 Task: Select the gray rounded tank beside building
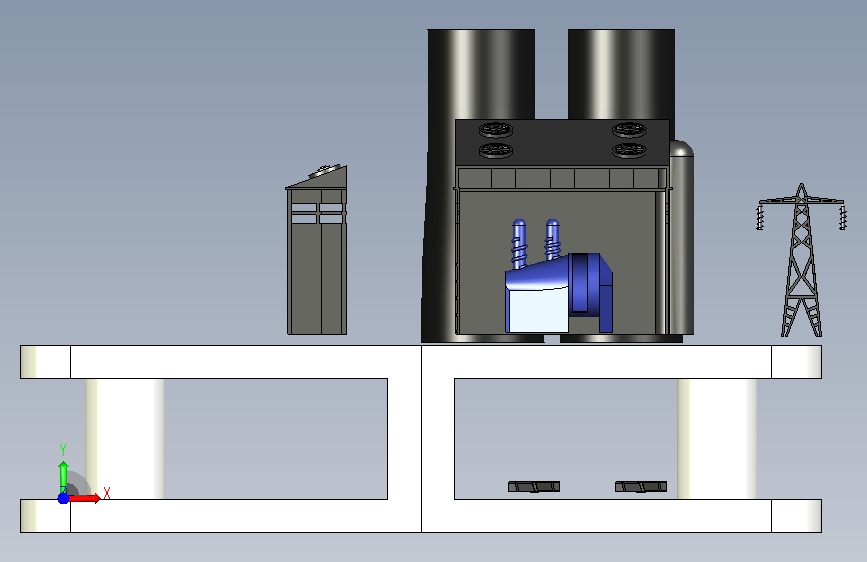point(681,238)
